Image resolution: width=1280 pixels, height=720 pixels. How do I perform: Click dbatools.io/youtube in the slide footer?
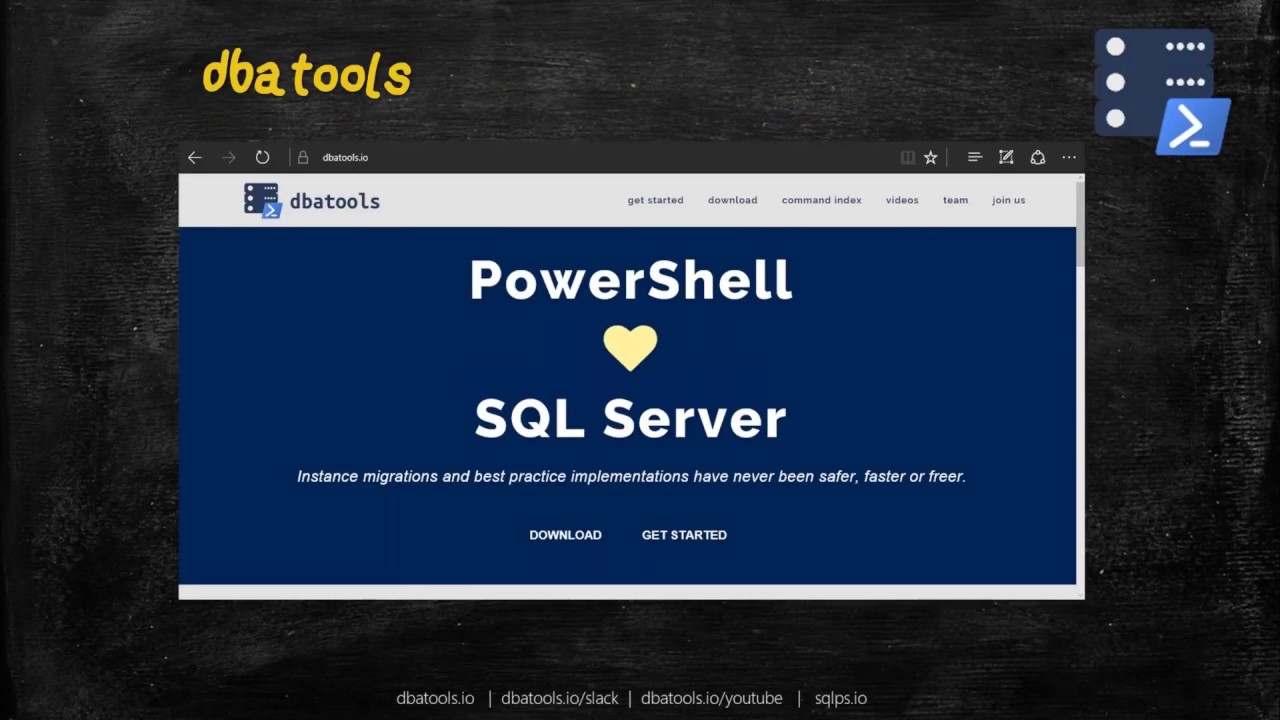712,698
